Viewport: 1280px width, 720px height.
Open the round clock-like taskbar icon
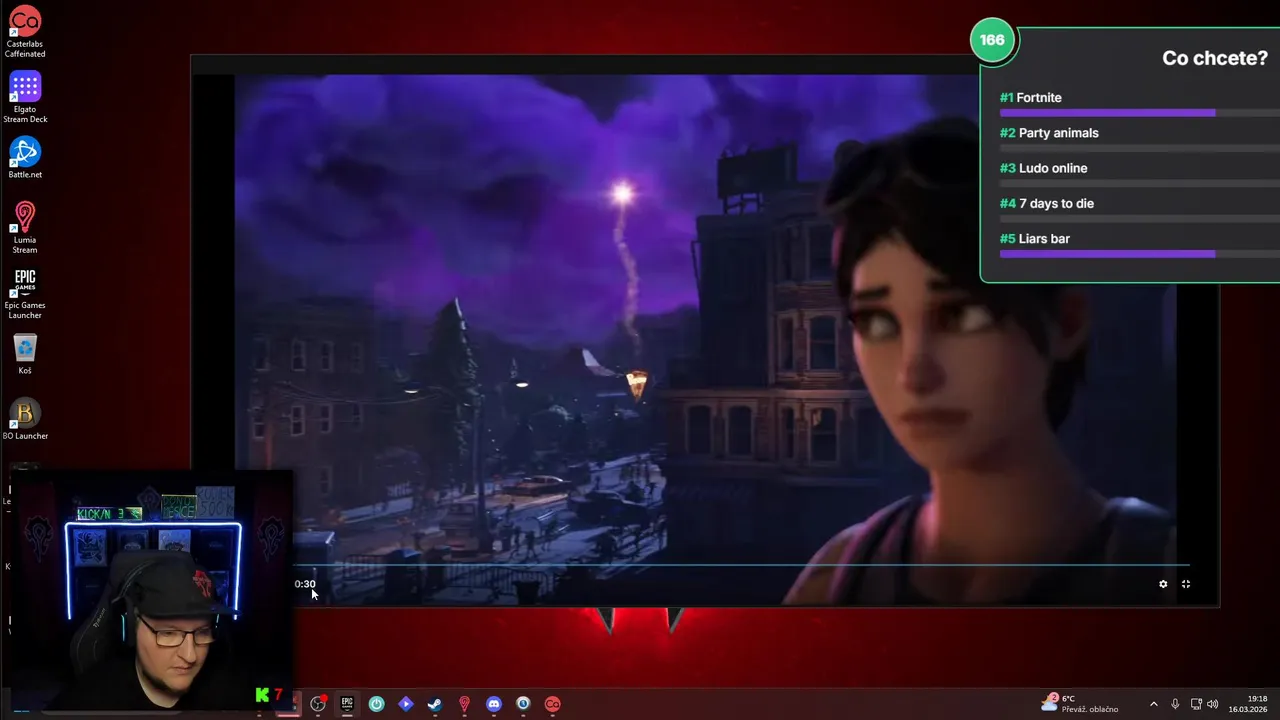(x=523, y=704)
